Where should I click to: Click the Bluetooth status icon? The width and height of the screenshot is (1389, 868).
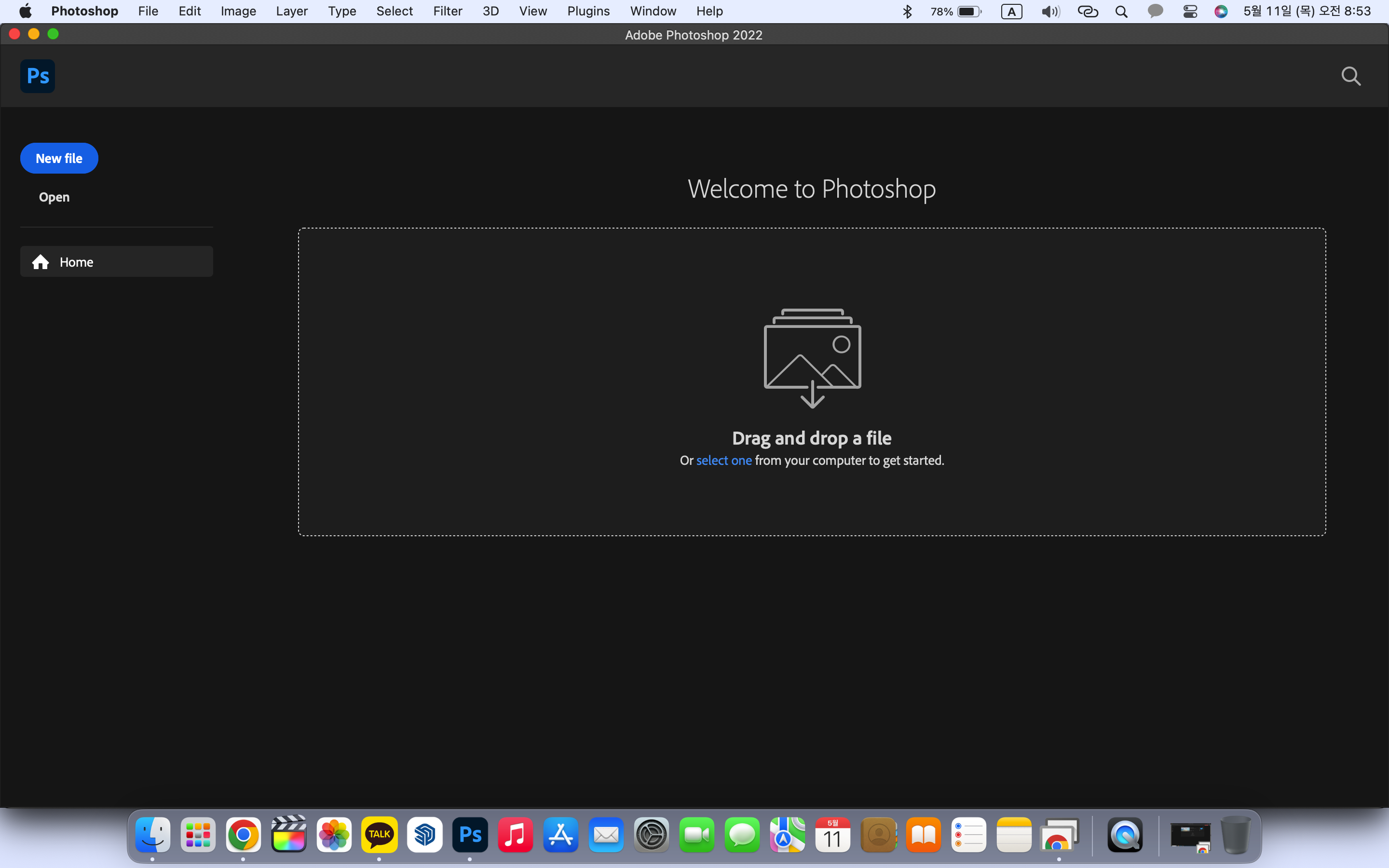907,12
